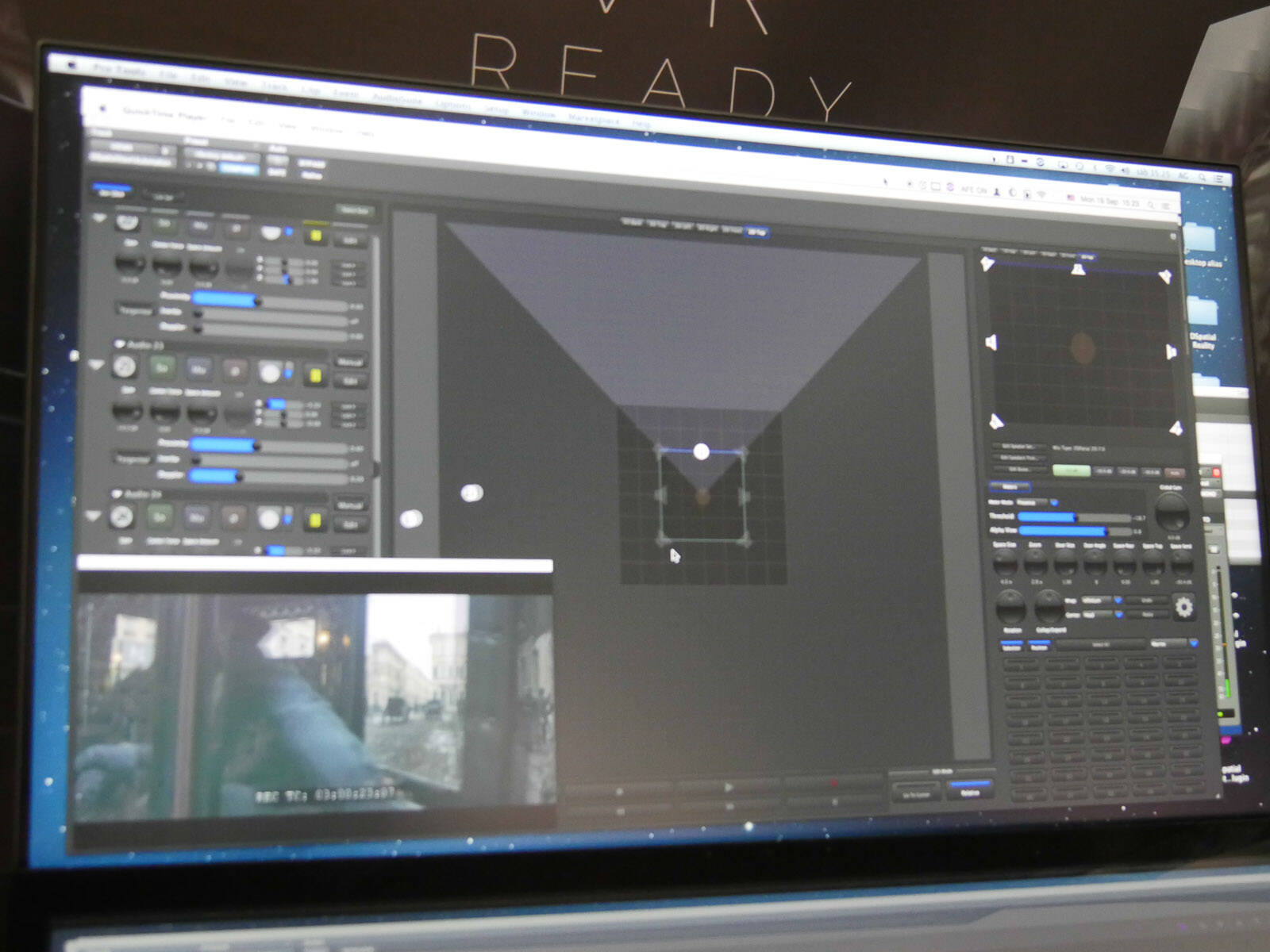The image size is (1270, 952).
Task: Click the phase invert icon on the Audio 23 row
Action: click(x=234, y=370)
